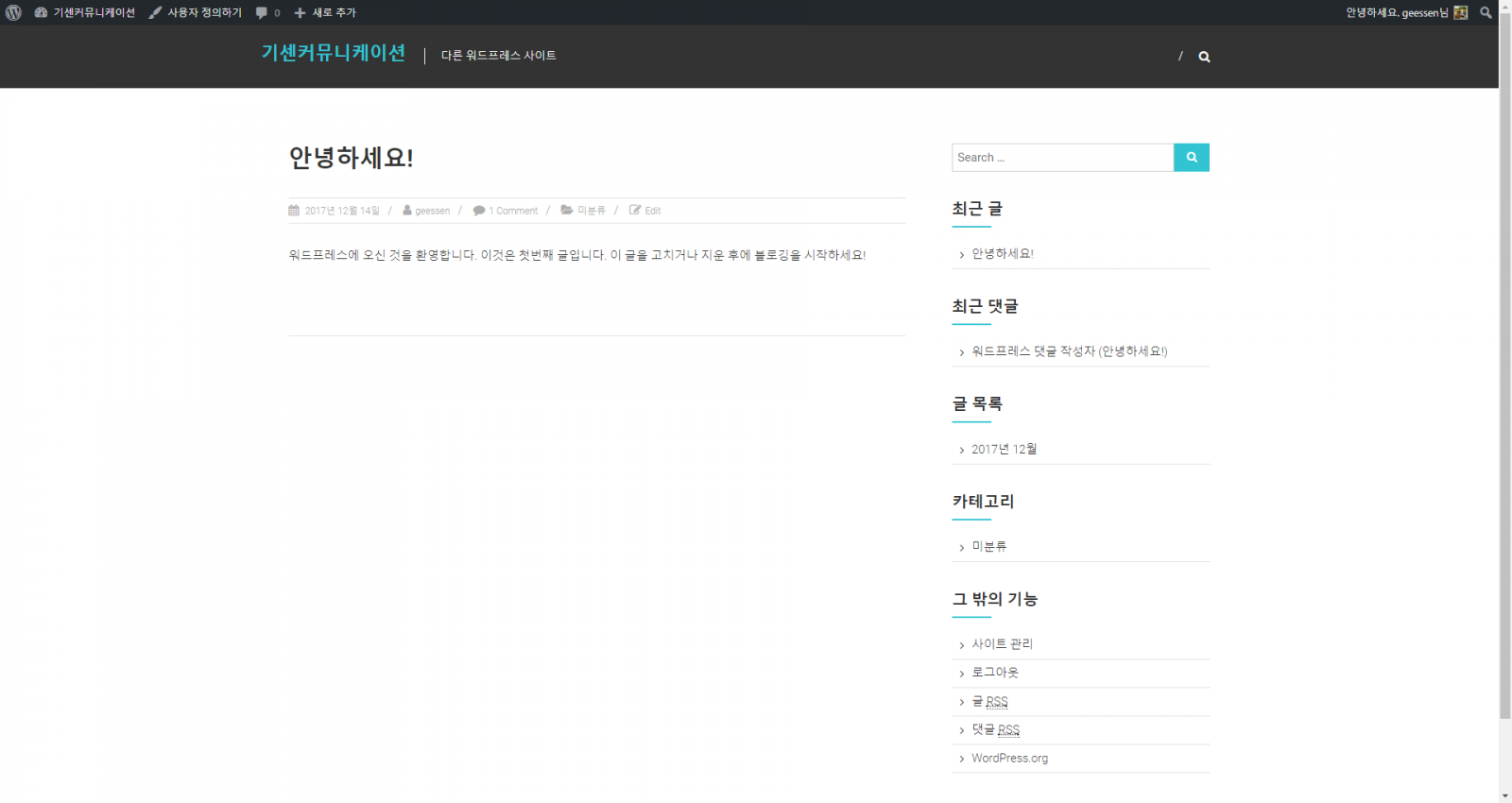Click the geessen user avatar

tap(1461, 12)
